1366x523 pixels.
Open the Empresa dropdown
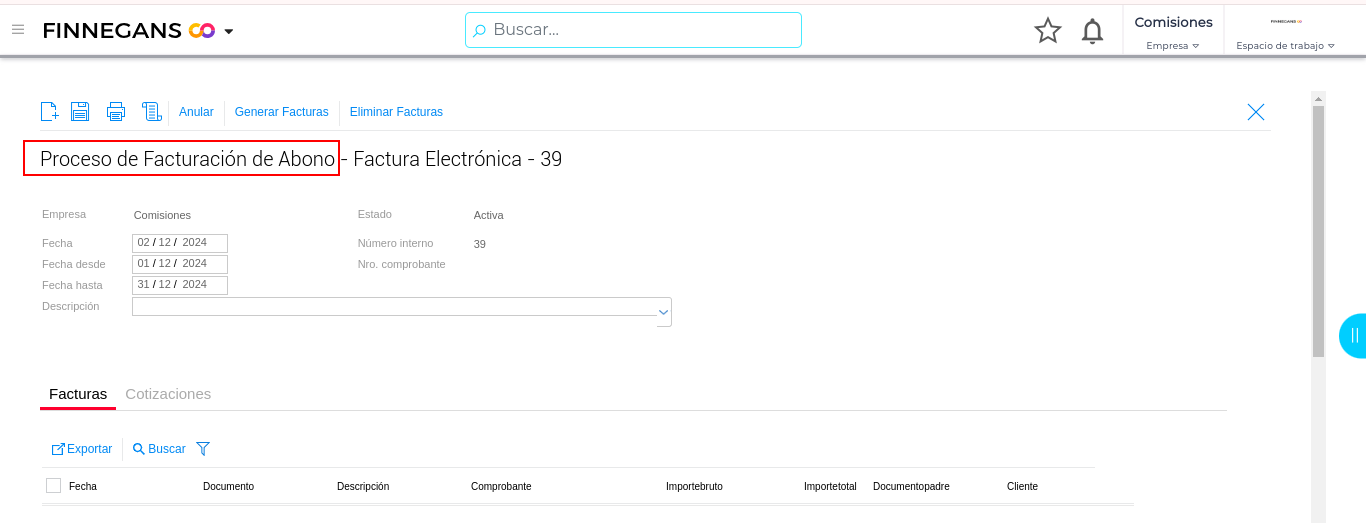[x=1173, y=45]
